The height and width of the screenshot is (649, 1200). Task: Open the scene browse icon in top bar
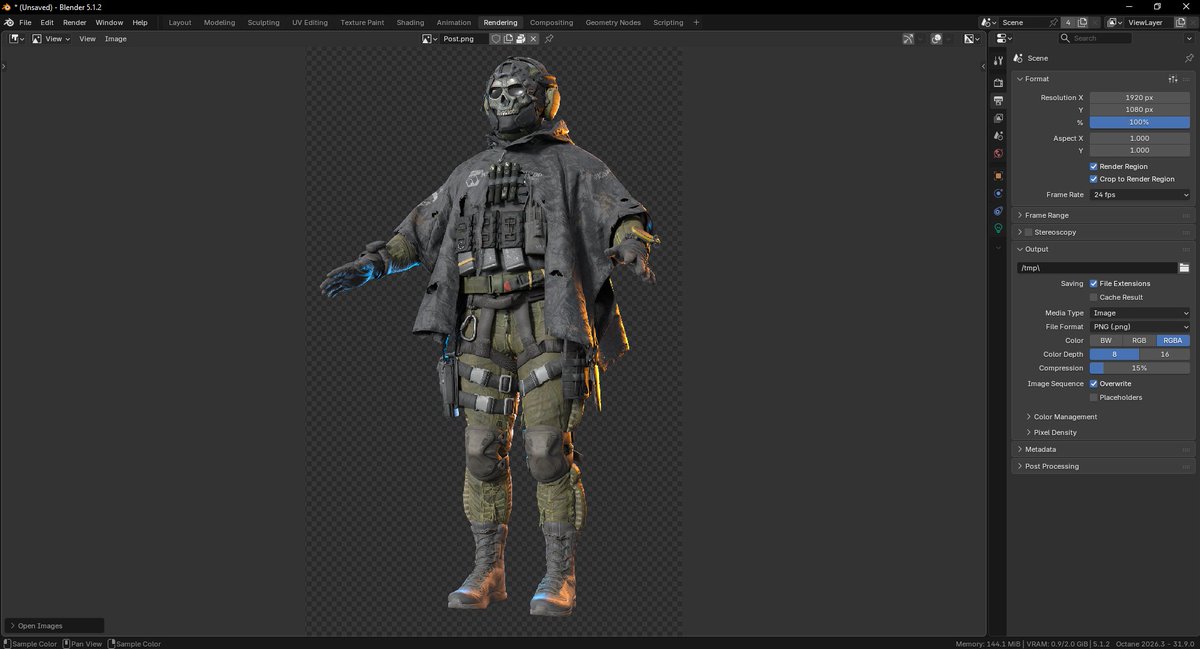pos(989,22)
